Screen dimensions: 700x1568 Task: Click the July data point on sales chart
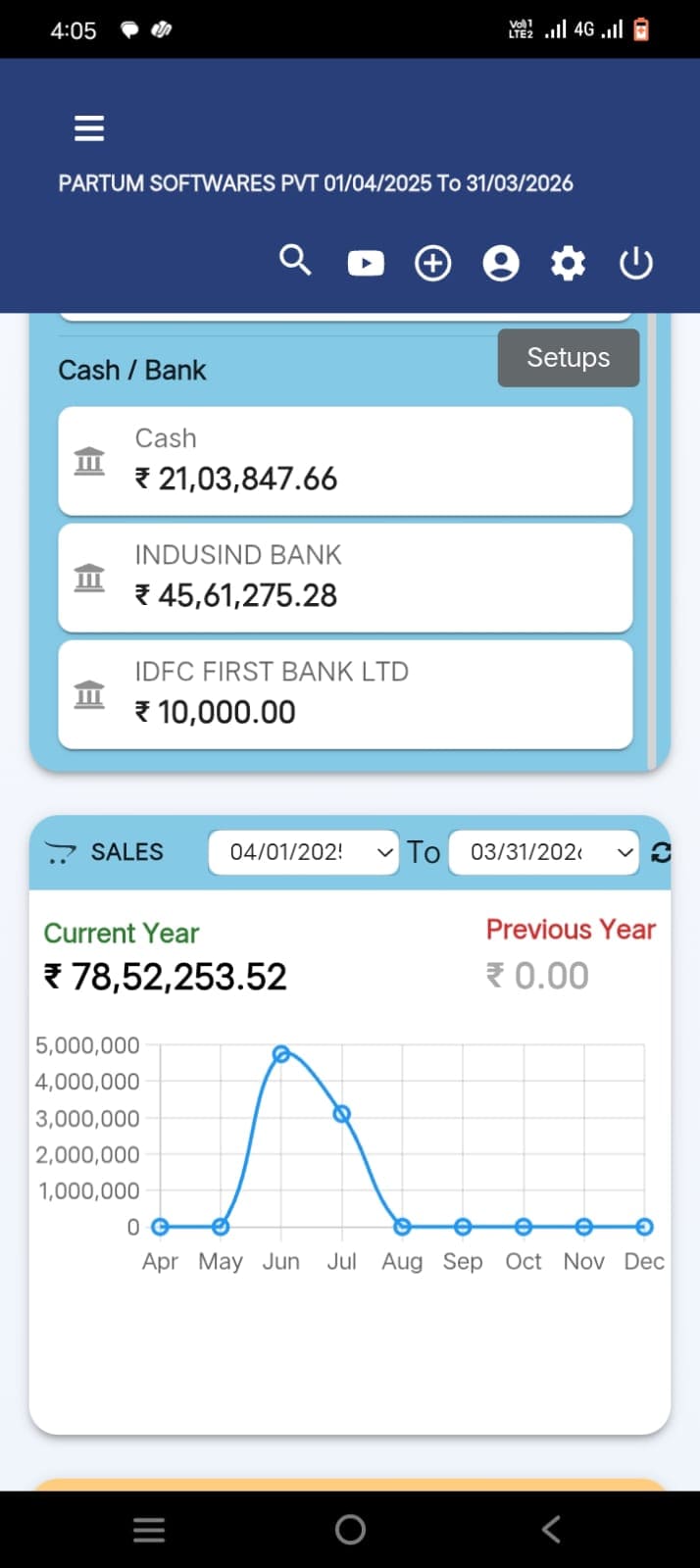coord(342,1114)
